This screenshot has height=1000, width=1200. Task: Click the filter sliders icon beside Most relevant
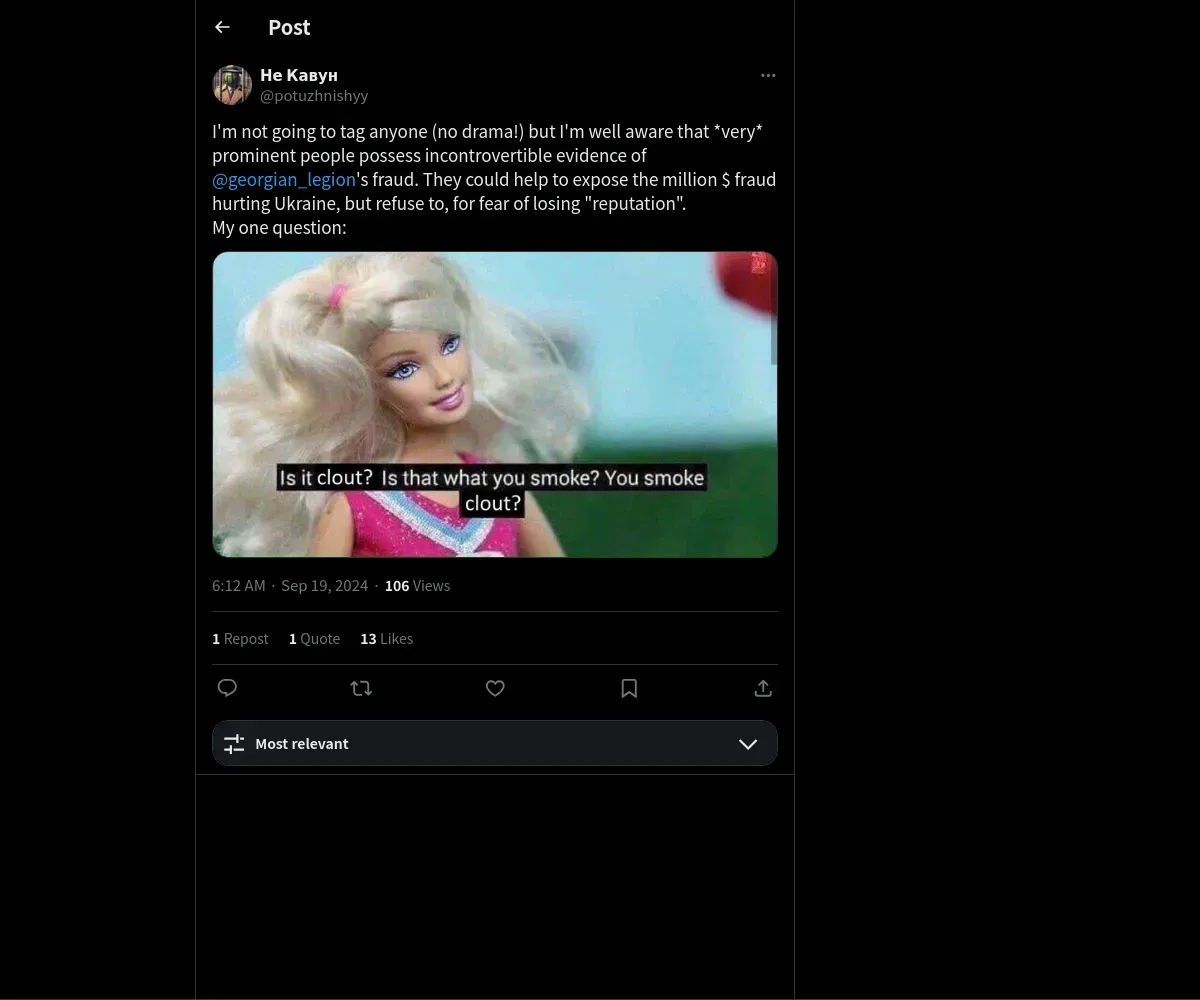[x=234, y=744]
